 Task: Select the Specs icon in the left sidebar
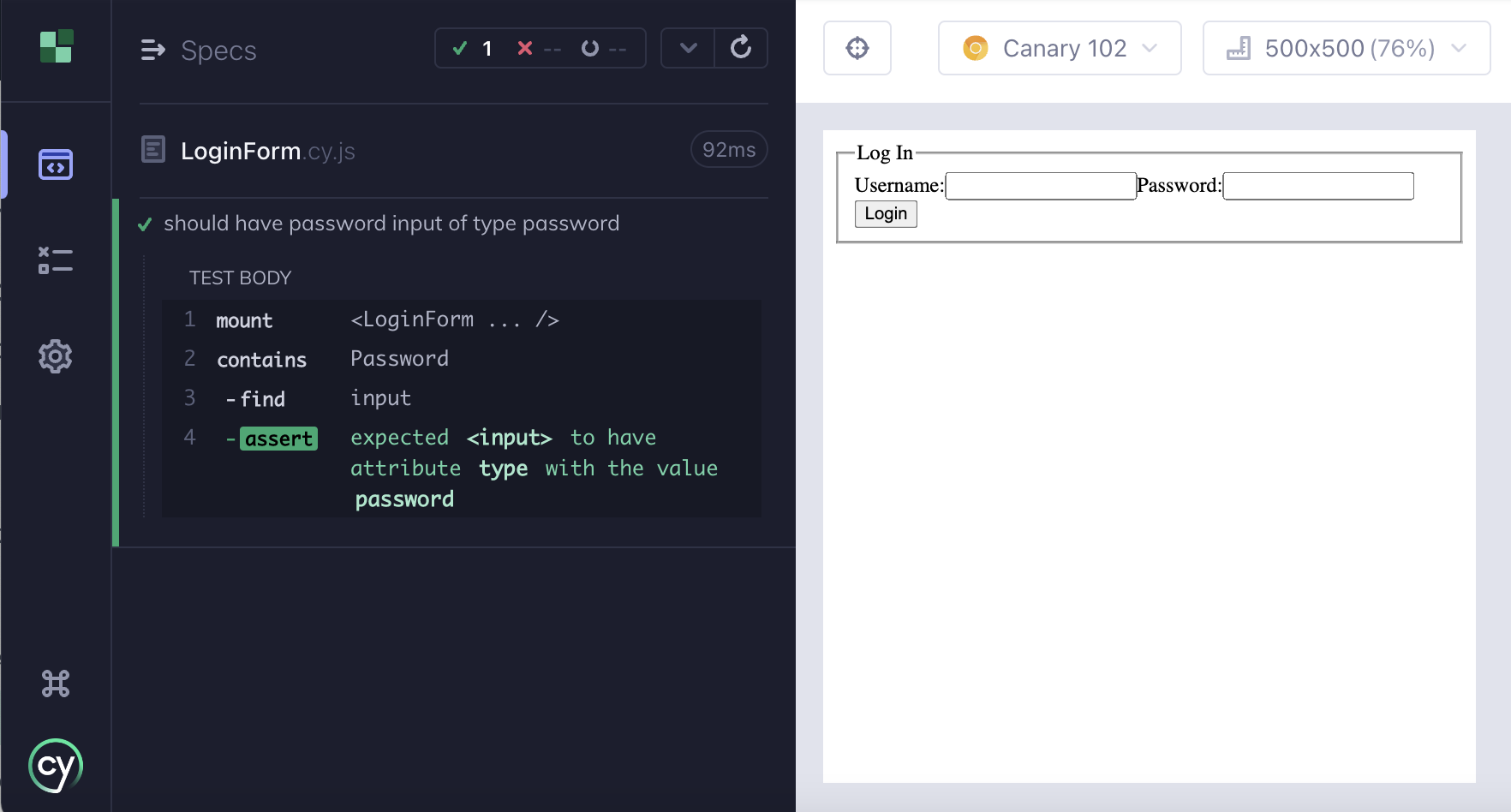point(55,164)
